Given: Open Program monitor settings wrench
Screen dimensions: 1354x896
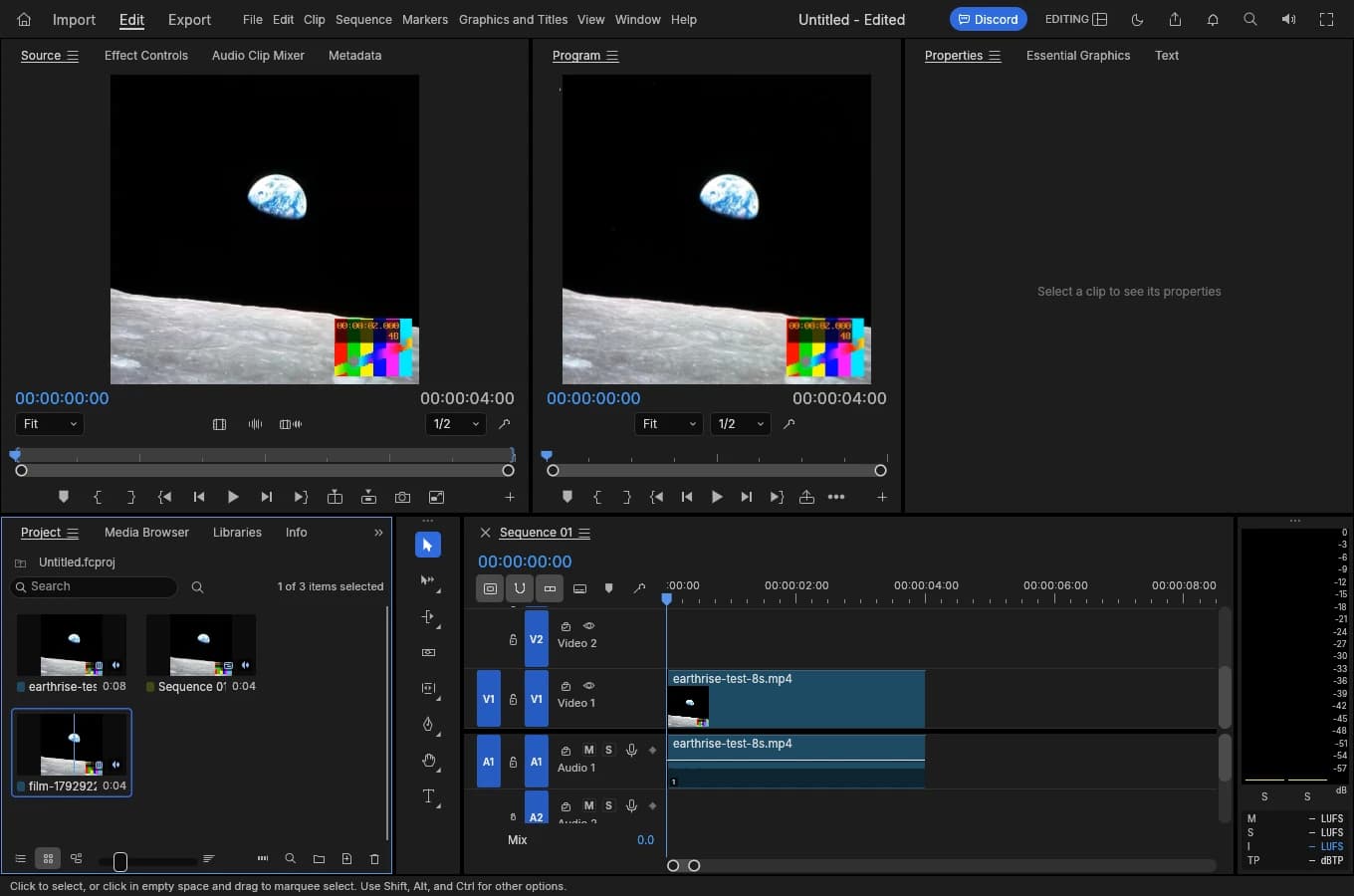Looking at the screenshot, I should (789, 424).
